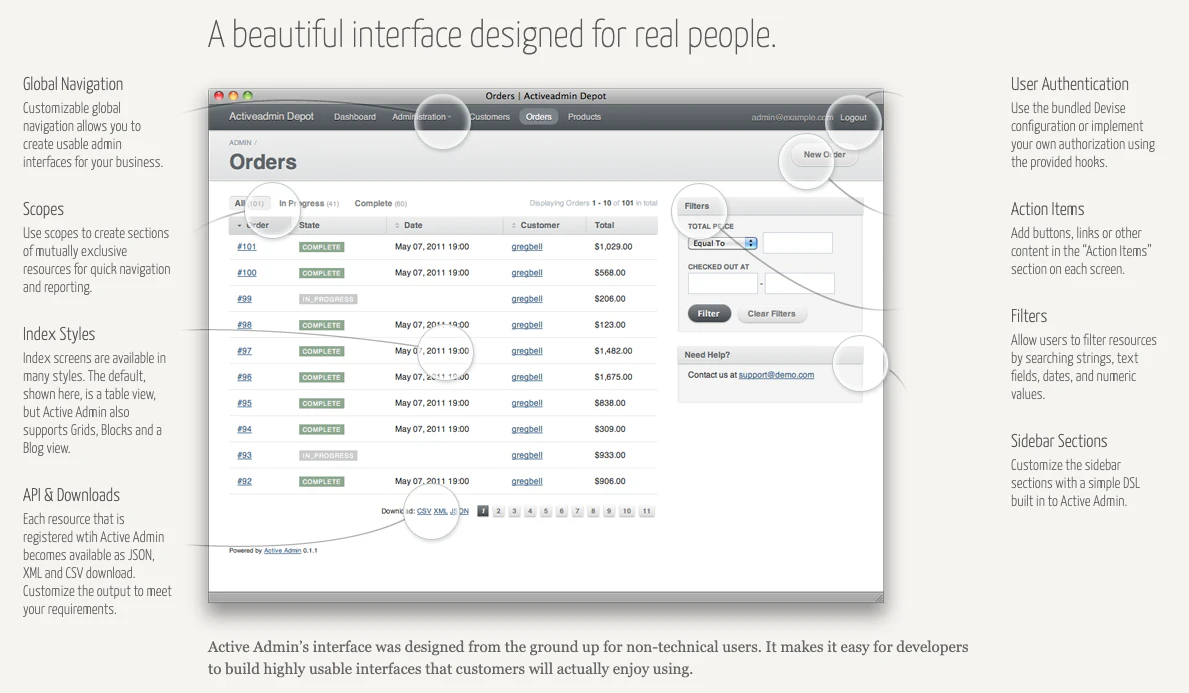Viewport: 1189px width, 693px height.
Task: Open the Equal To filter dropdown
Action: [723, 243]
